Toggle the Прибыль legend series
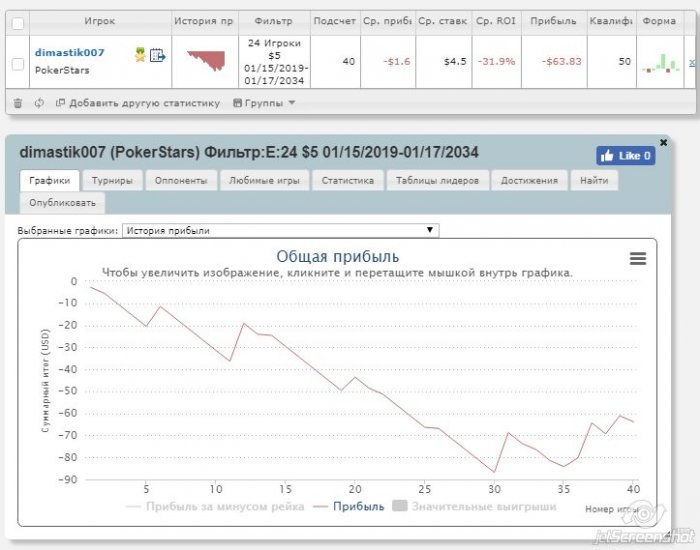 349,506
